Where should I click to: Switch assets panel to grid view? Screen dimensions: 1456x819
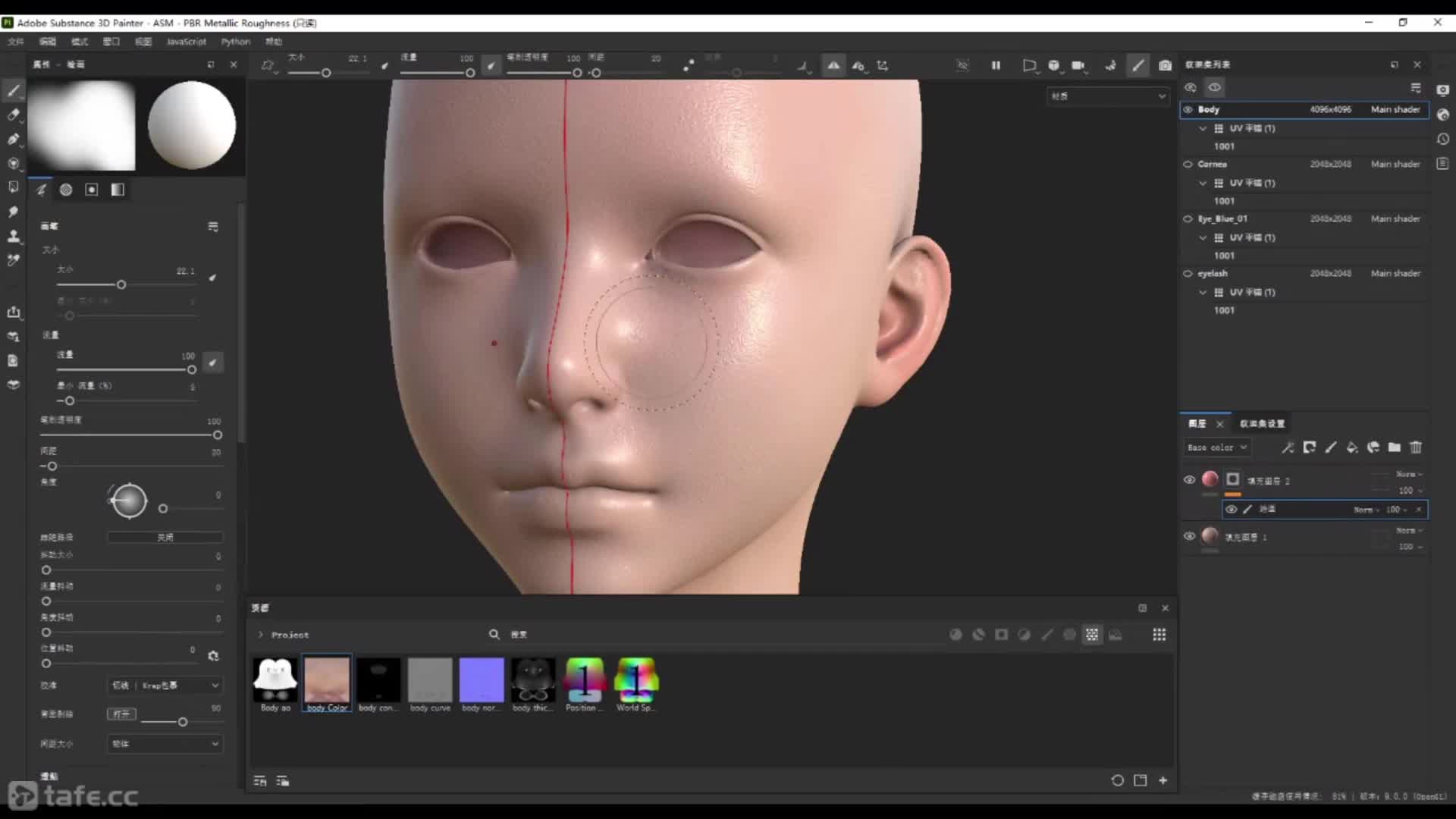click(x=1159, y=635)
